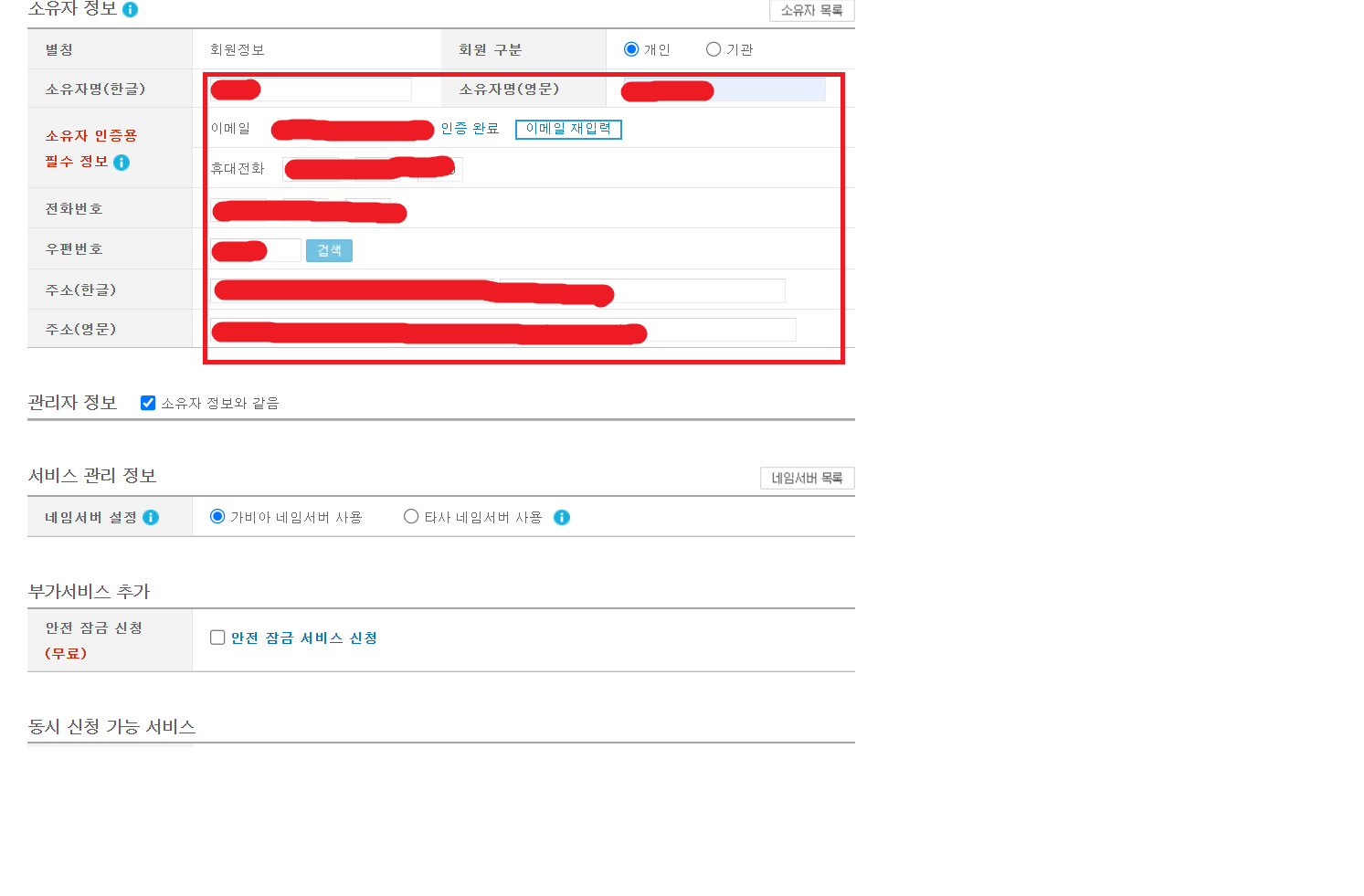The image size is (1364, 896).
Task: Click info icon after 타사 네임서버 사용
Action: tap(562, 518)
